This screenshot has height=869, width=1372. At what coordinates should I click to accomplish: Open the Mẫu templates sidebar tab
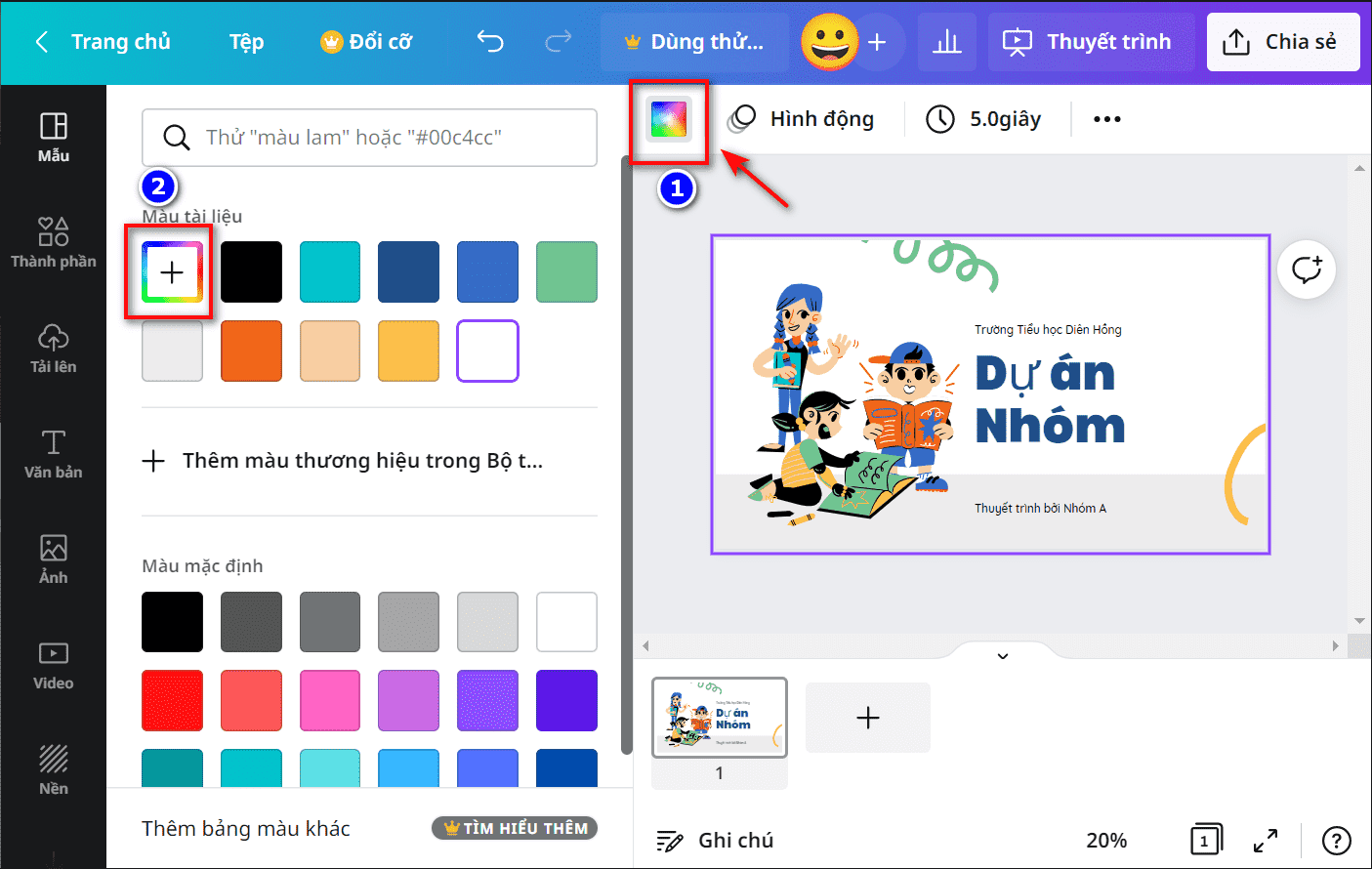tap(53, 138)
